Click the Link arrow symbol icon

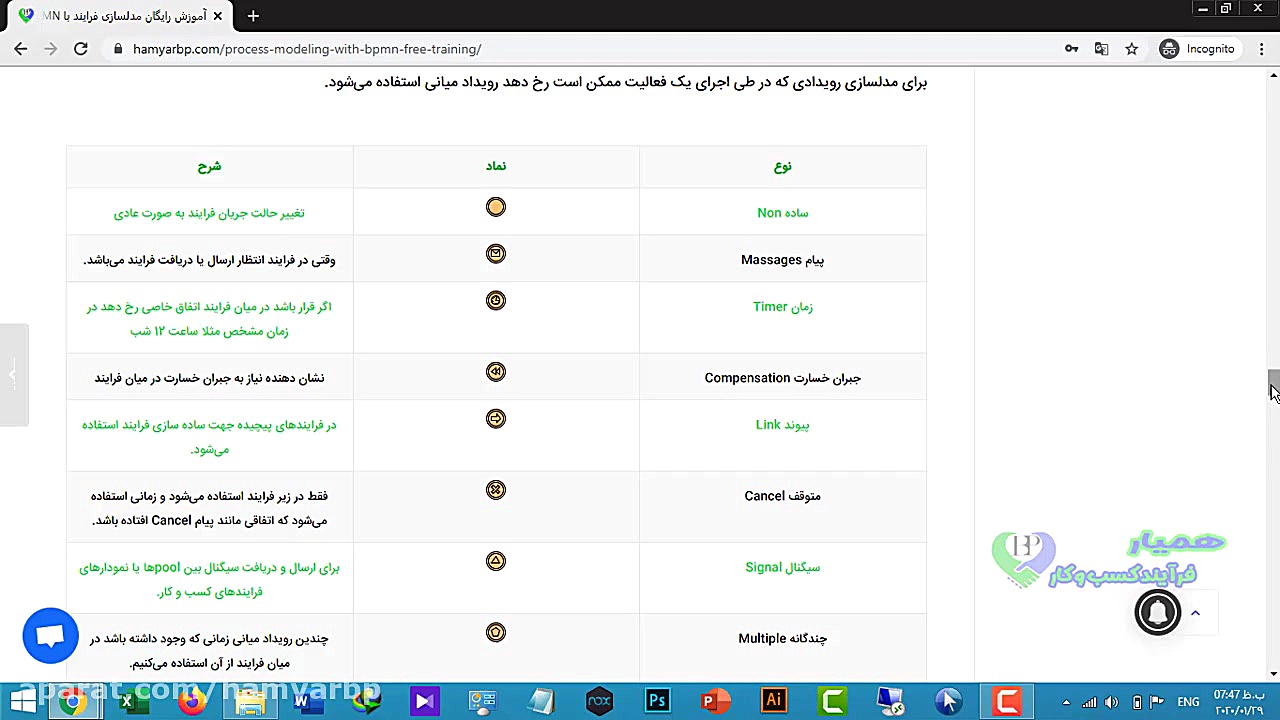point(496,419)
